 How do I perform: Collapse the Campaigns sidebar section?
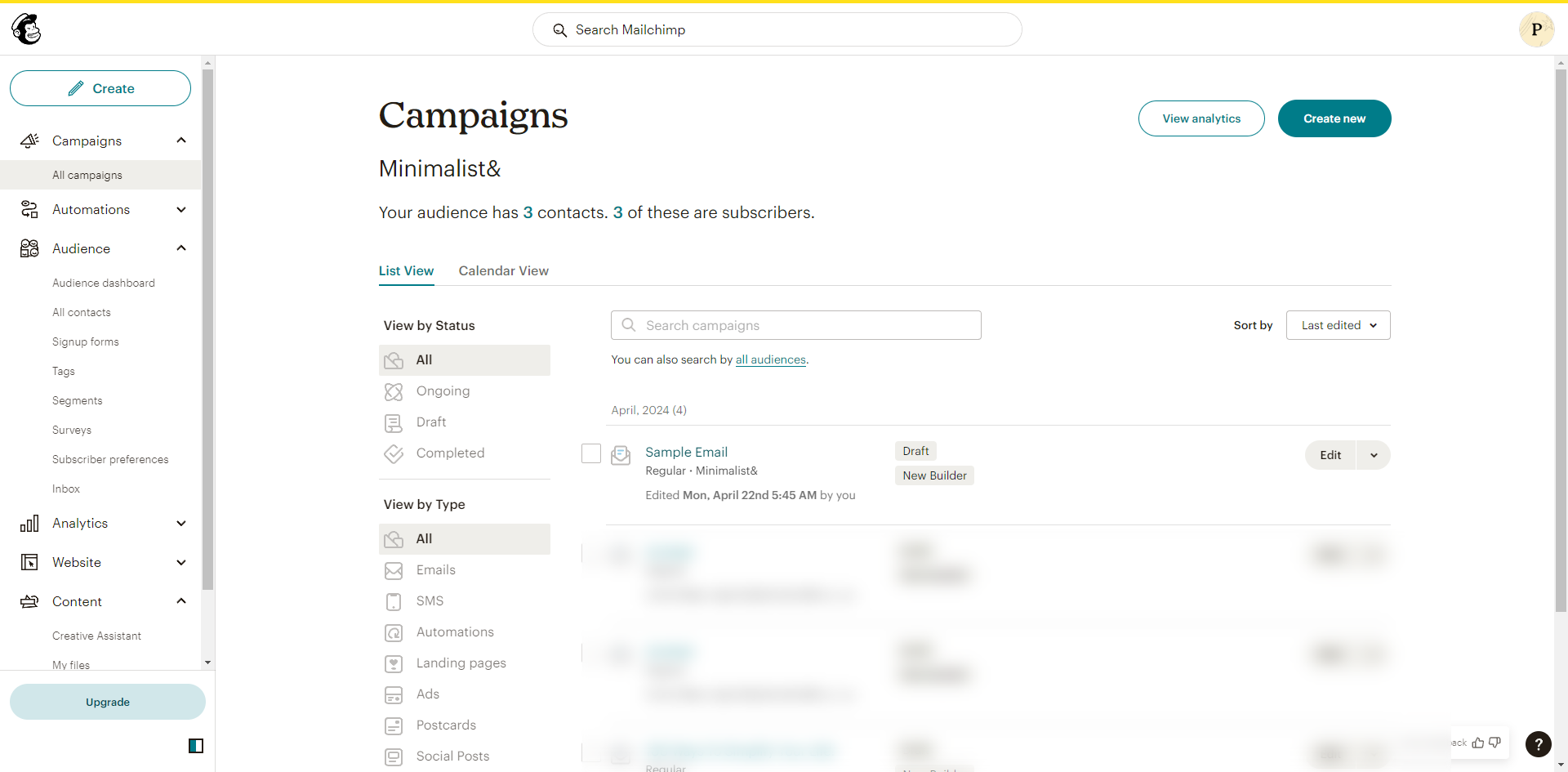pyautogui.click(x=181, y=141)
